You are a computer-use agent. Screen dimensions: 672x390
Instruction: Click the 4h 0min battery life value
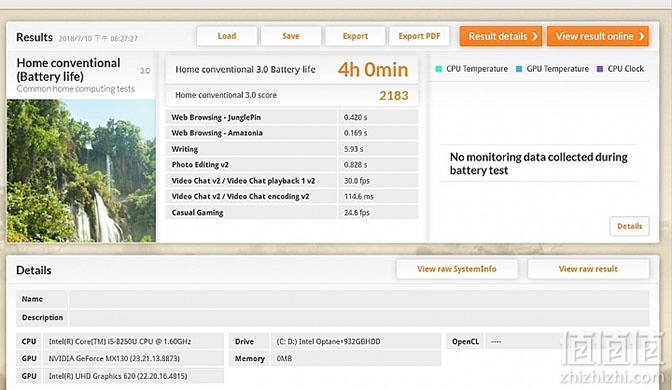[x=373, y=69]
